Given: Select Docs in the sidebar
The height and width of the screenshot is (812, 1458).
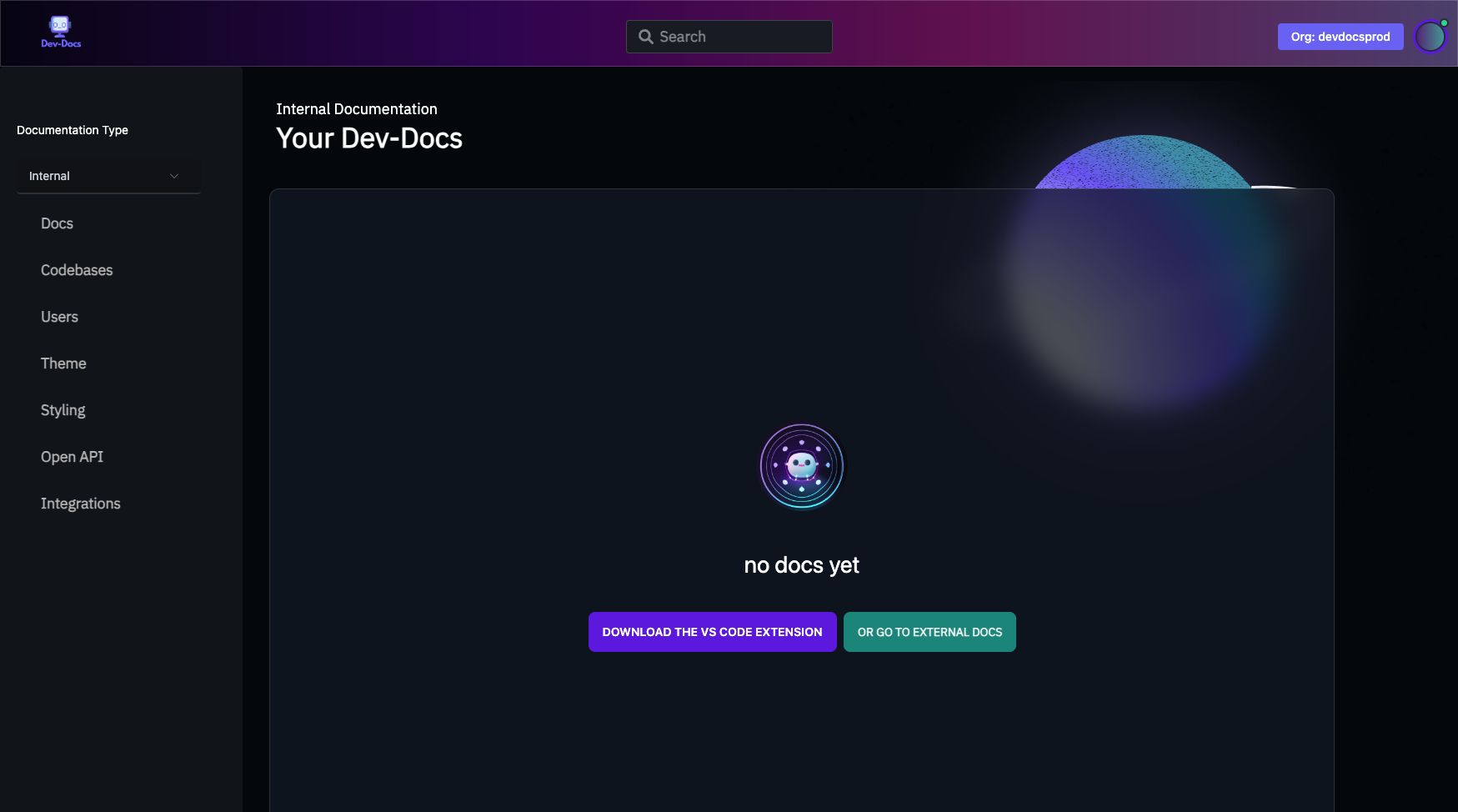Looking at the screenshot, I should [x=57, y=223].
